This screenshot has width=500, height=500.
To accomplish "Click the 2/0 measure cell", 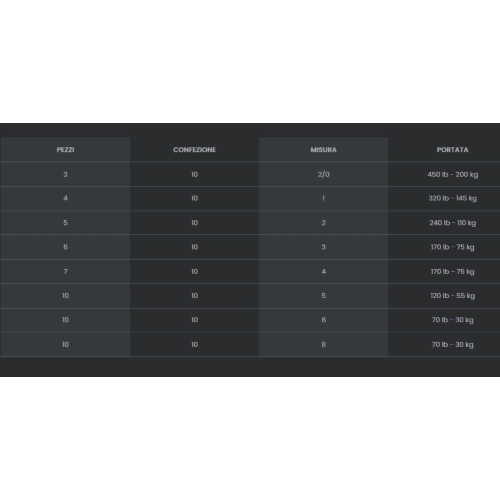I will 323,174.
